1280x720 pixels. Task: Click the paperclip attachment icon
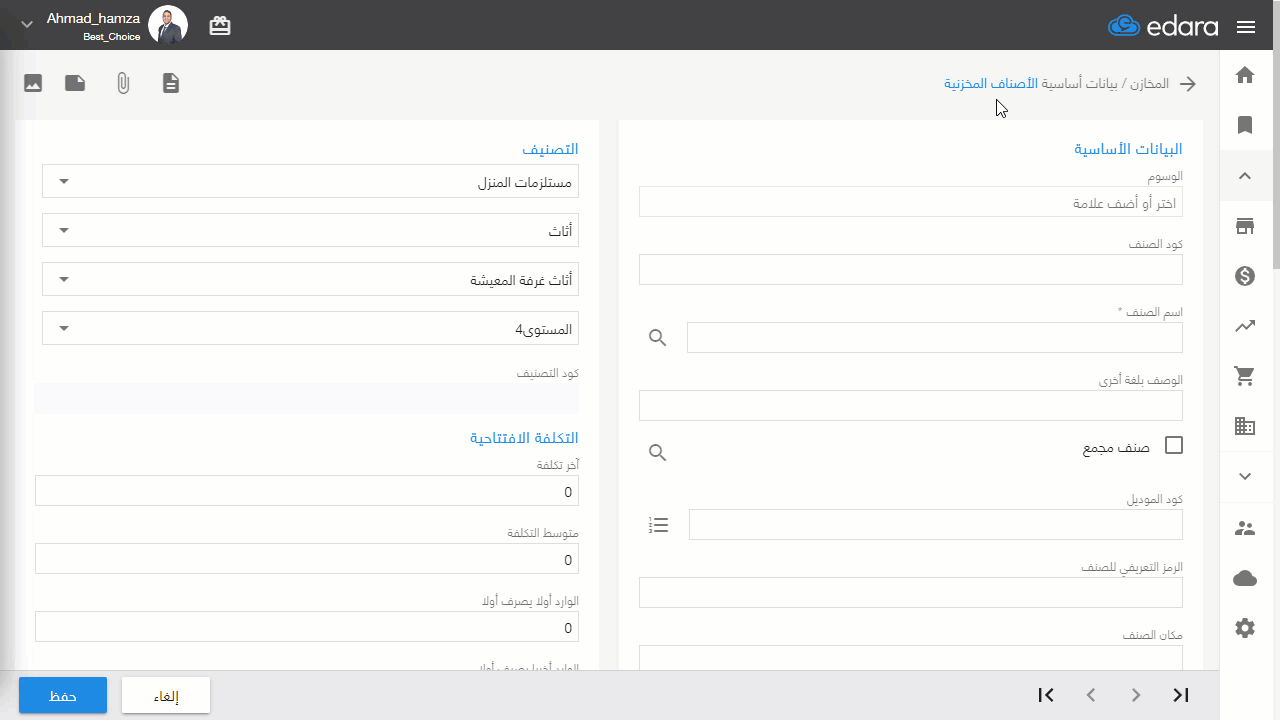(123, 83)
